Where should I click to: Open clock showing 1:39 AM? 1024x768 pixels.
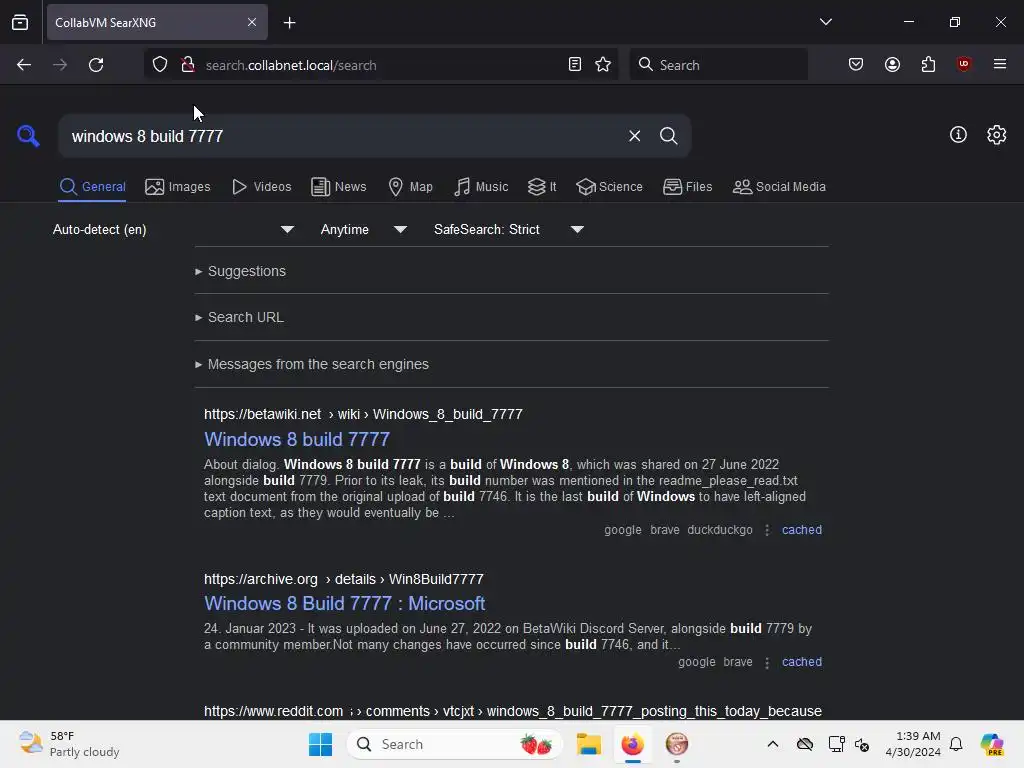click(913, 744)
